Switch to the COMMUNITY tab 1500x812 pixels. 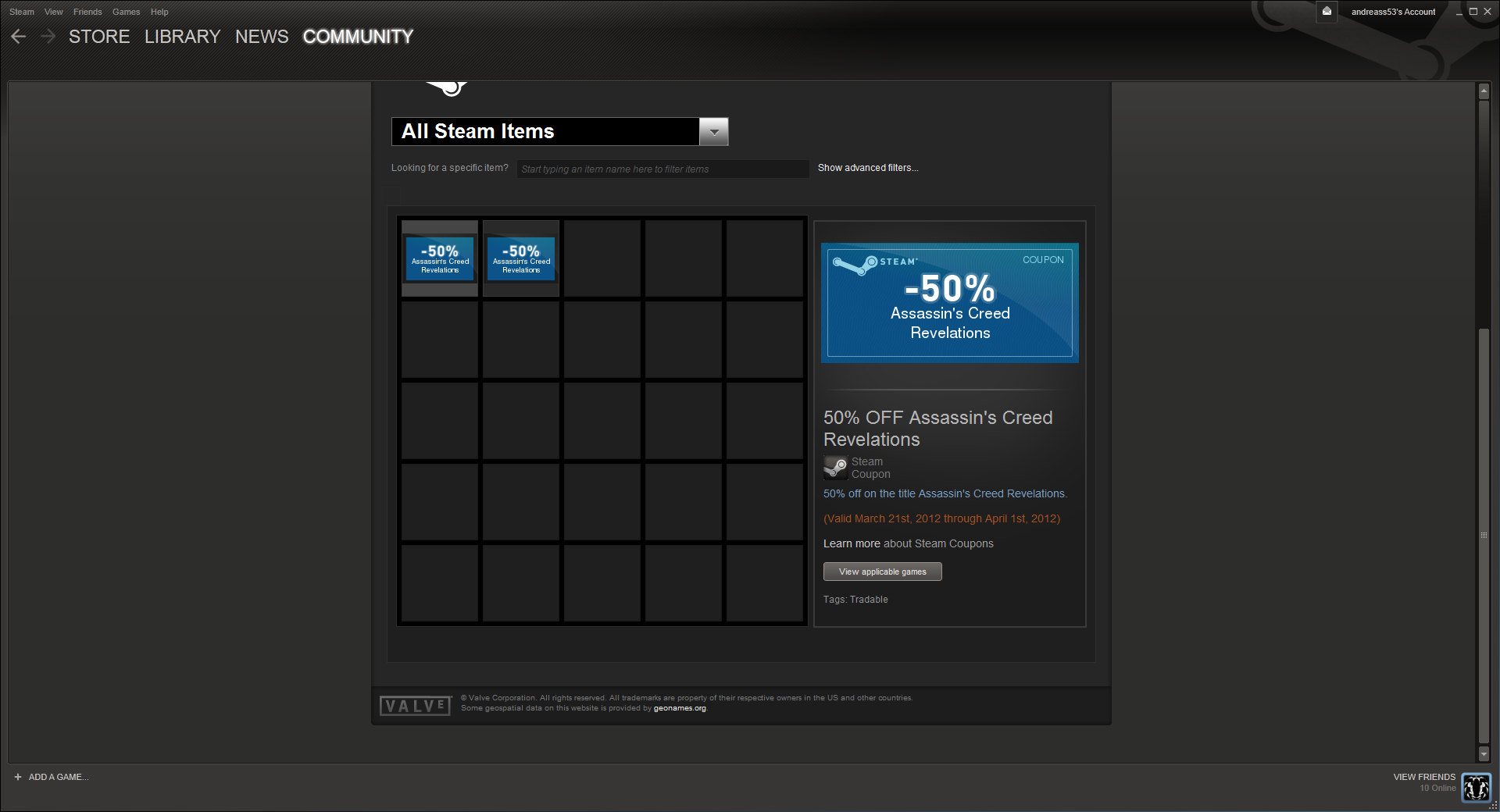pyautogui.click(x=358, y=37)
